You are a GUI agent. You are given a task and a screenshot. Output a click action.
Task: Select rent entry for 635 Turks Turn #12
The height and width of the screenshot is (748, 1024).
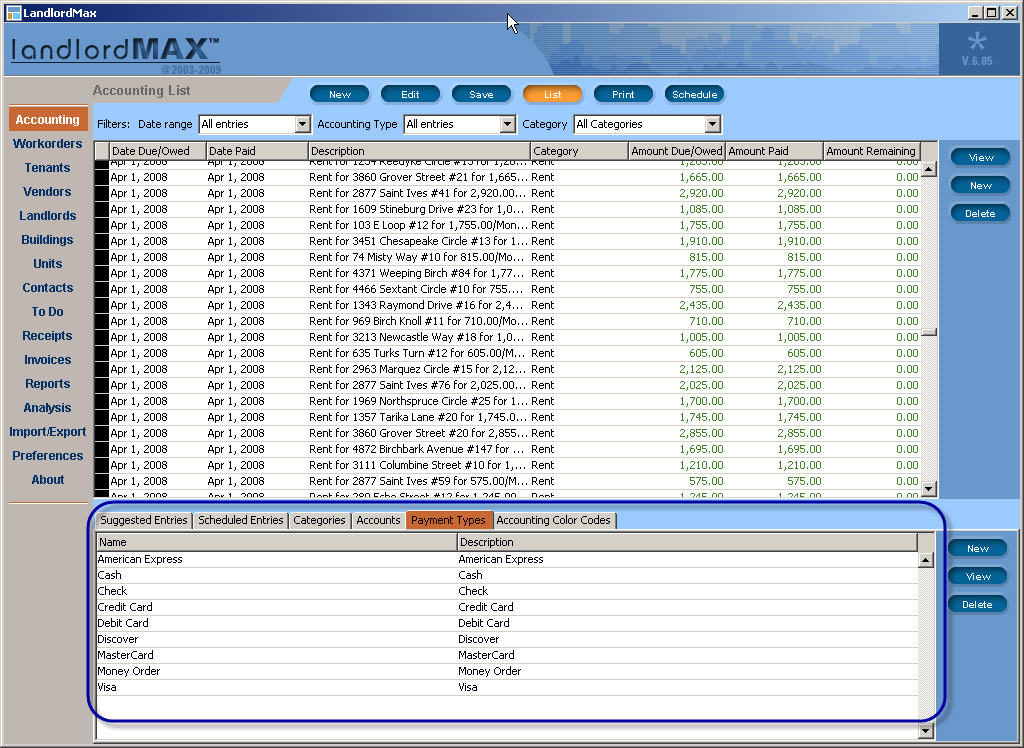pos(507,353)
